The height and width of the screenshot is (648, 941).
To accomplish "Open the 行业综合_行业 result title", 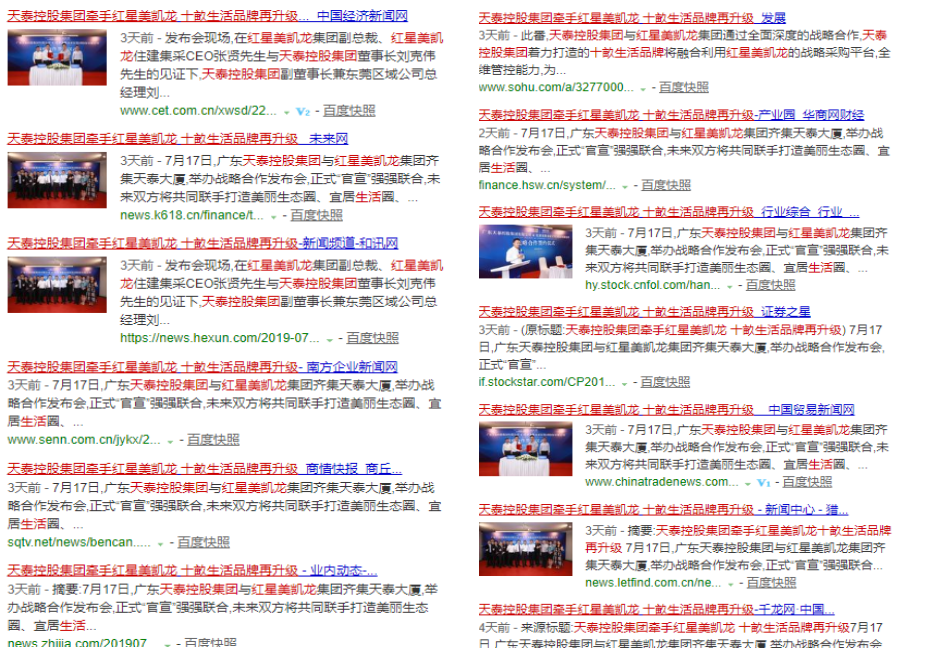I will coord(669,212).
